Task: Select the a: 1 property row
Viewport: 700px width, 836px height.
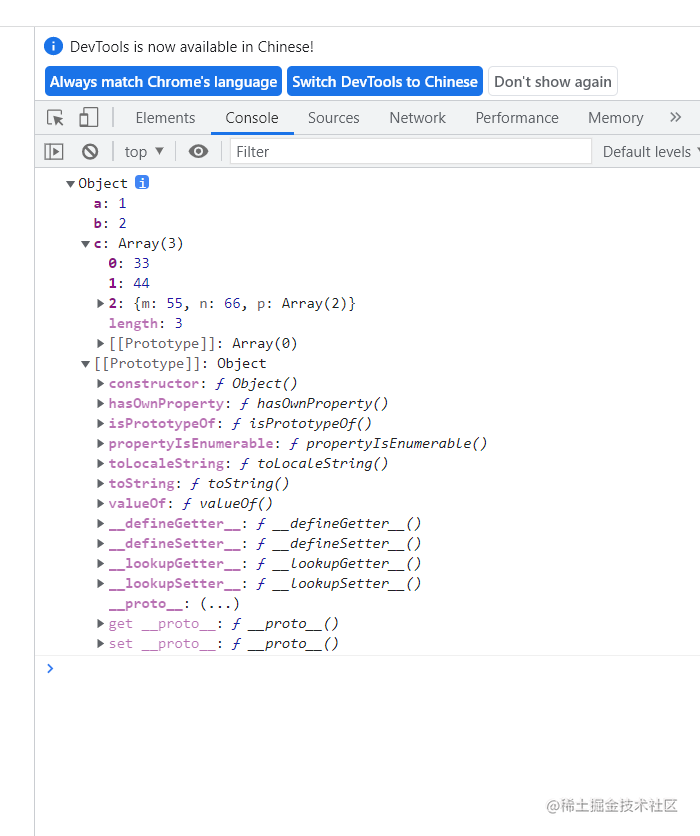Action: (110, 204)
